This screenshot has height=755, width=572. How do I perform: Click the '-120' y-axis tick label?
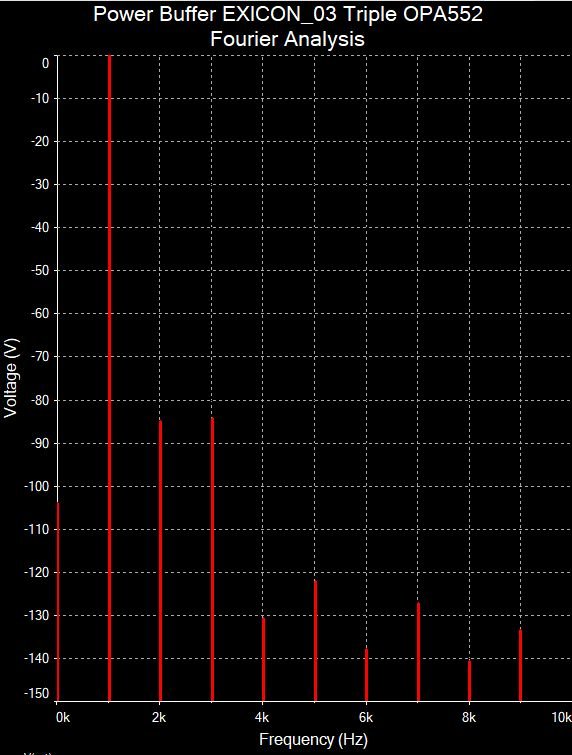click(x=37, y=573)
